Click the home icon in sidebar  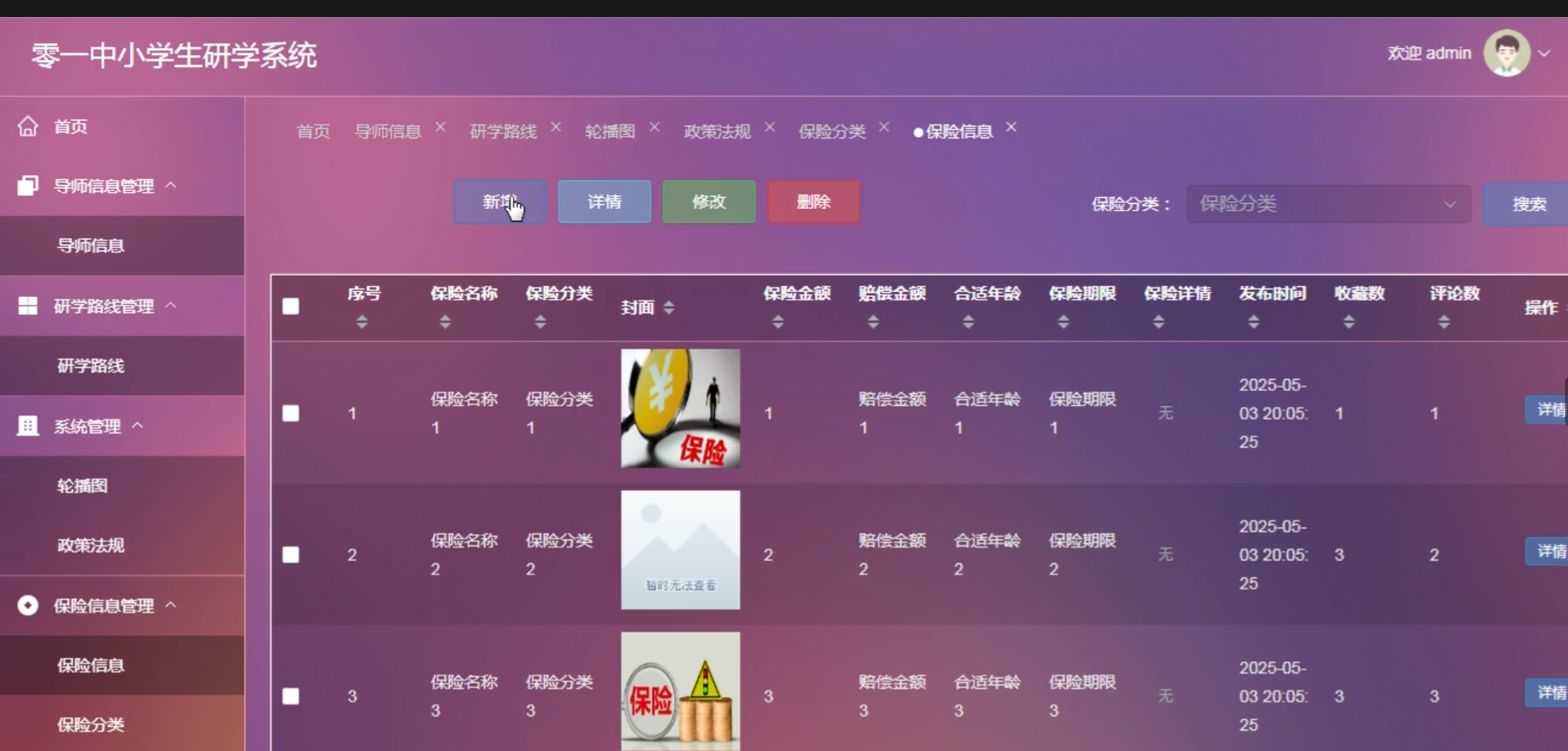(27, 126)
